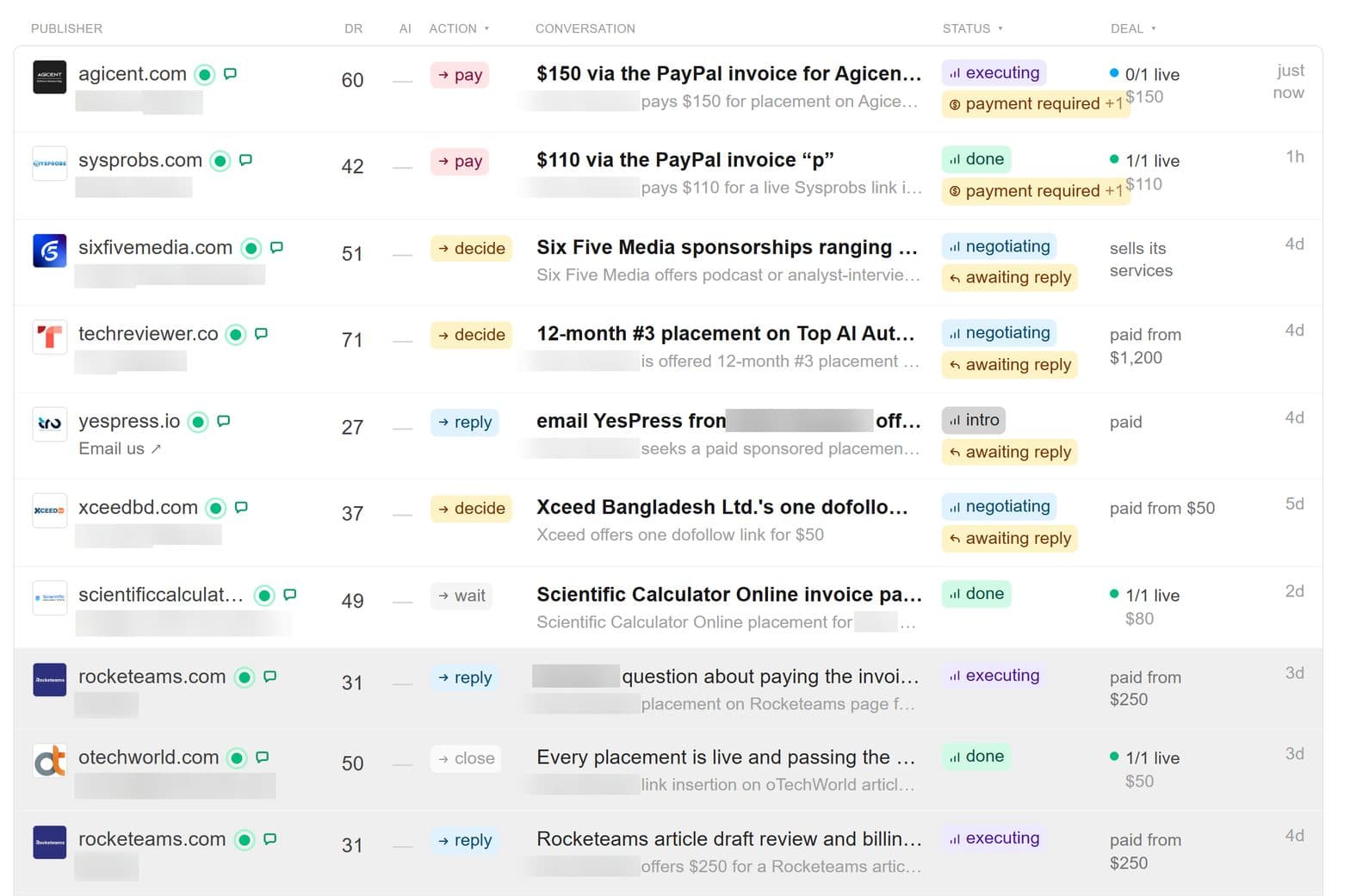Click the techreviewer.co red logo icon

point(49,337)
